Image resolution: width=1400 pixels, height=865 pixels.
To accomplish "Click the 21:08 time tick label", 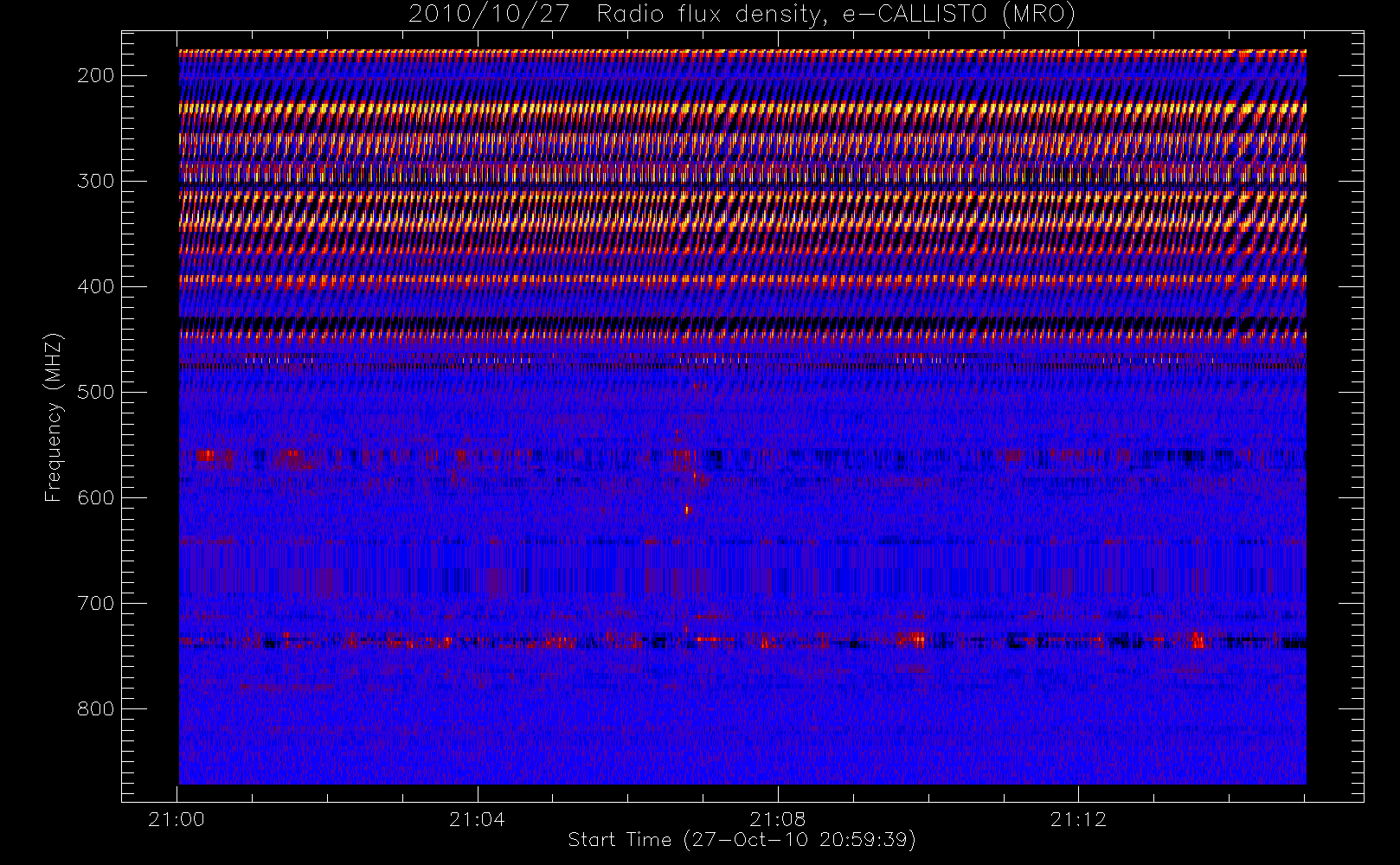I will (x=777, y=819).
